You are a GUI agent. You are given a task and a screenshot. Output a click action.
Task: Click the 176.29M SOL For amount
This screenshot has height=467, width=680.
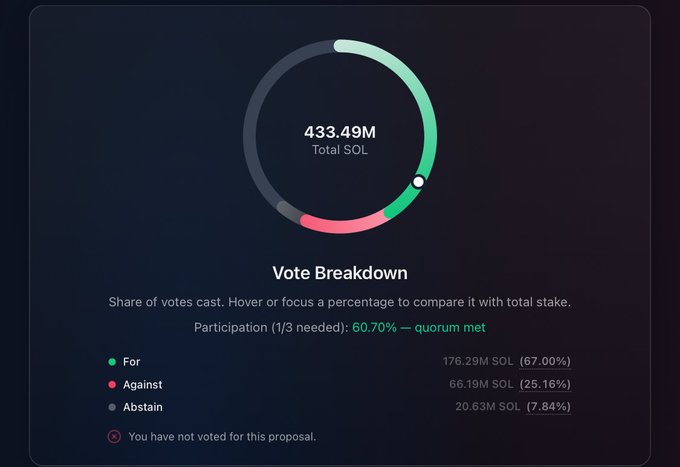[x=478, y=361]
